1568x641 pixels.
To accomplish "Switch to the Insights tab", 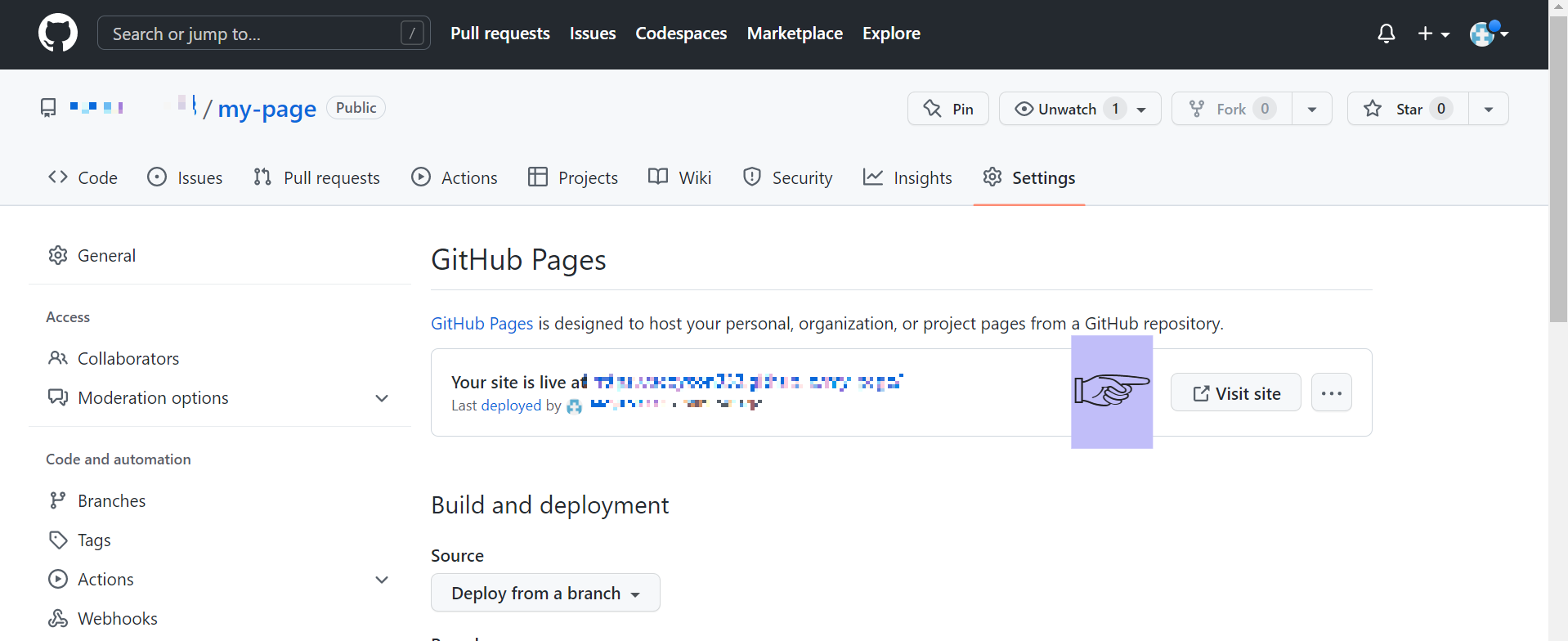I will tap(907, 177).
